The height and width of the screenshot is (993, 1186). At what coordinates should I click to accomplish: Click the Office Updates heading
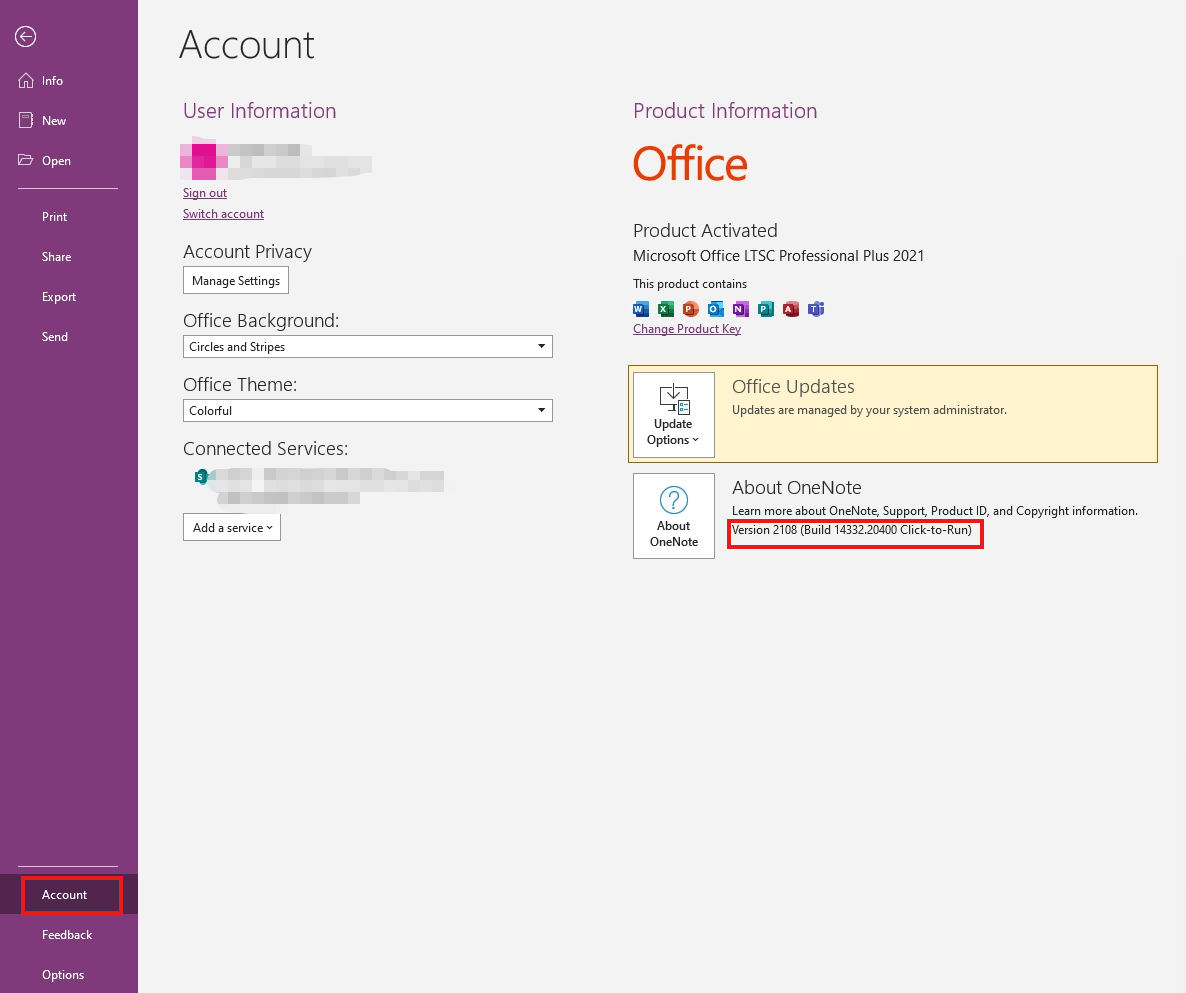[793, 386]
